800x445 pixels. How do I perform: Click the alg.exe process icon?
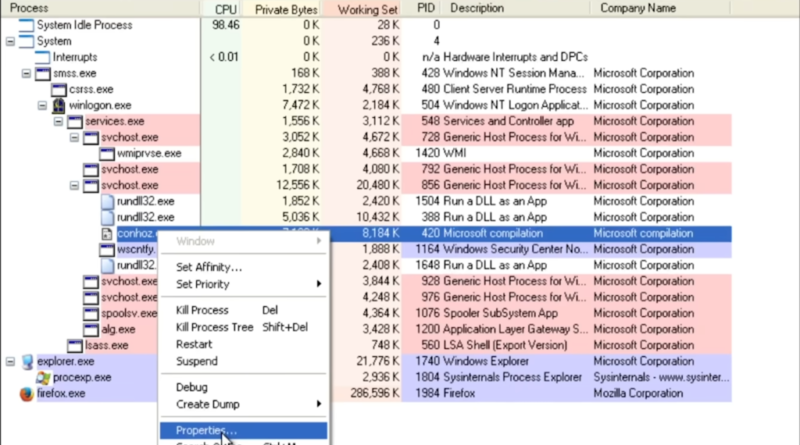point(91,329)
